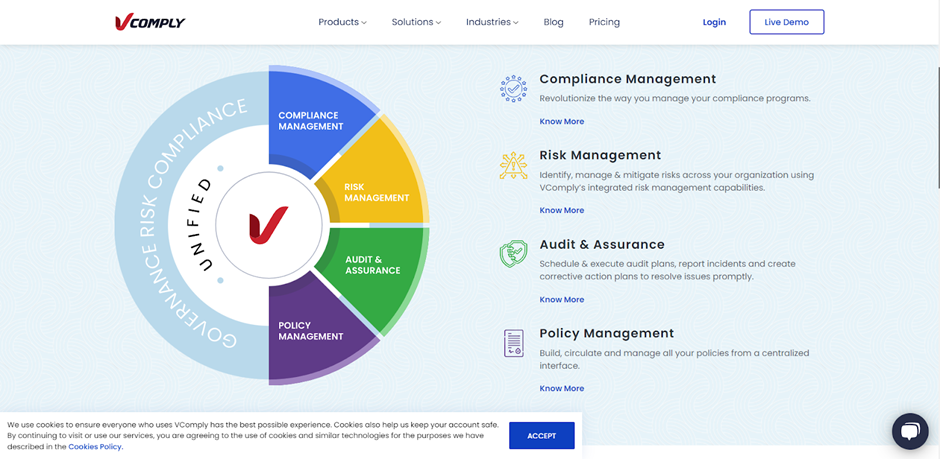Click the Live Demo button
The image size is (940, 459).
787,22
